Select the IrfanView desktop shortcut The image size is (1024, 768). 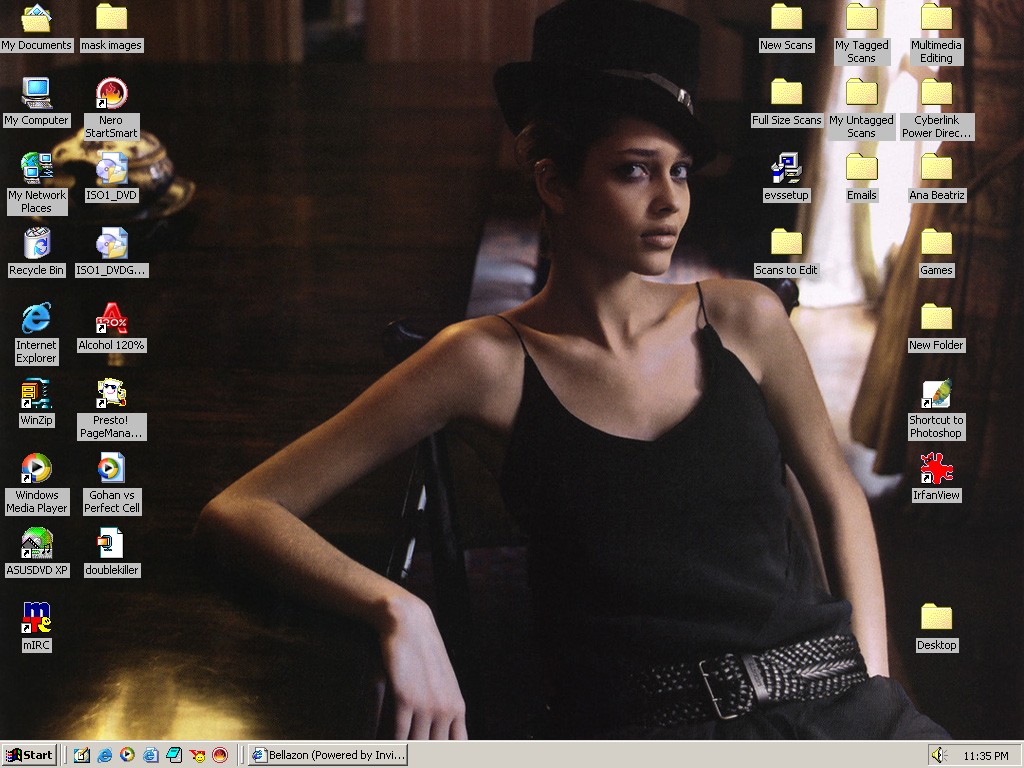point(936,468)
